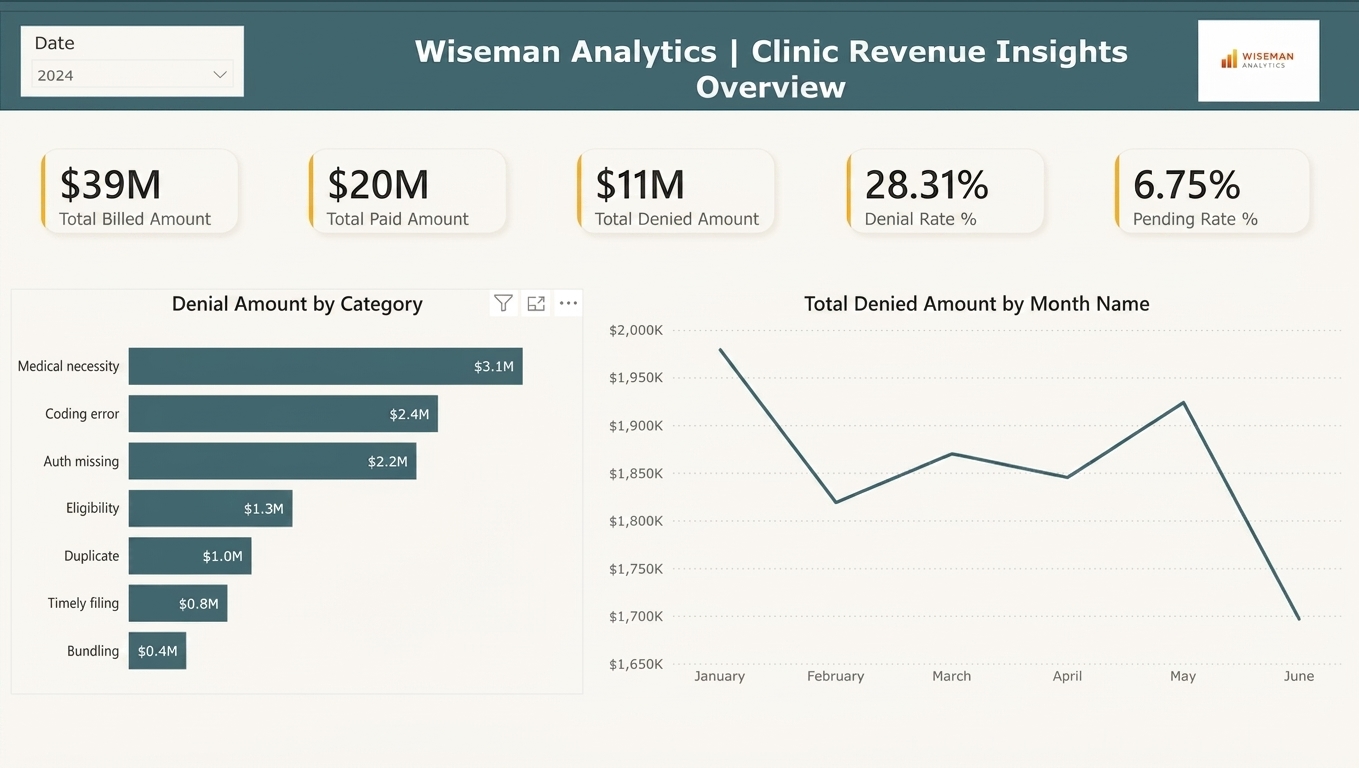This screenshot has height=768, width=1359.
Task: Click the Auth missing category label
Action: (x=81, y=461)
